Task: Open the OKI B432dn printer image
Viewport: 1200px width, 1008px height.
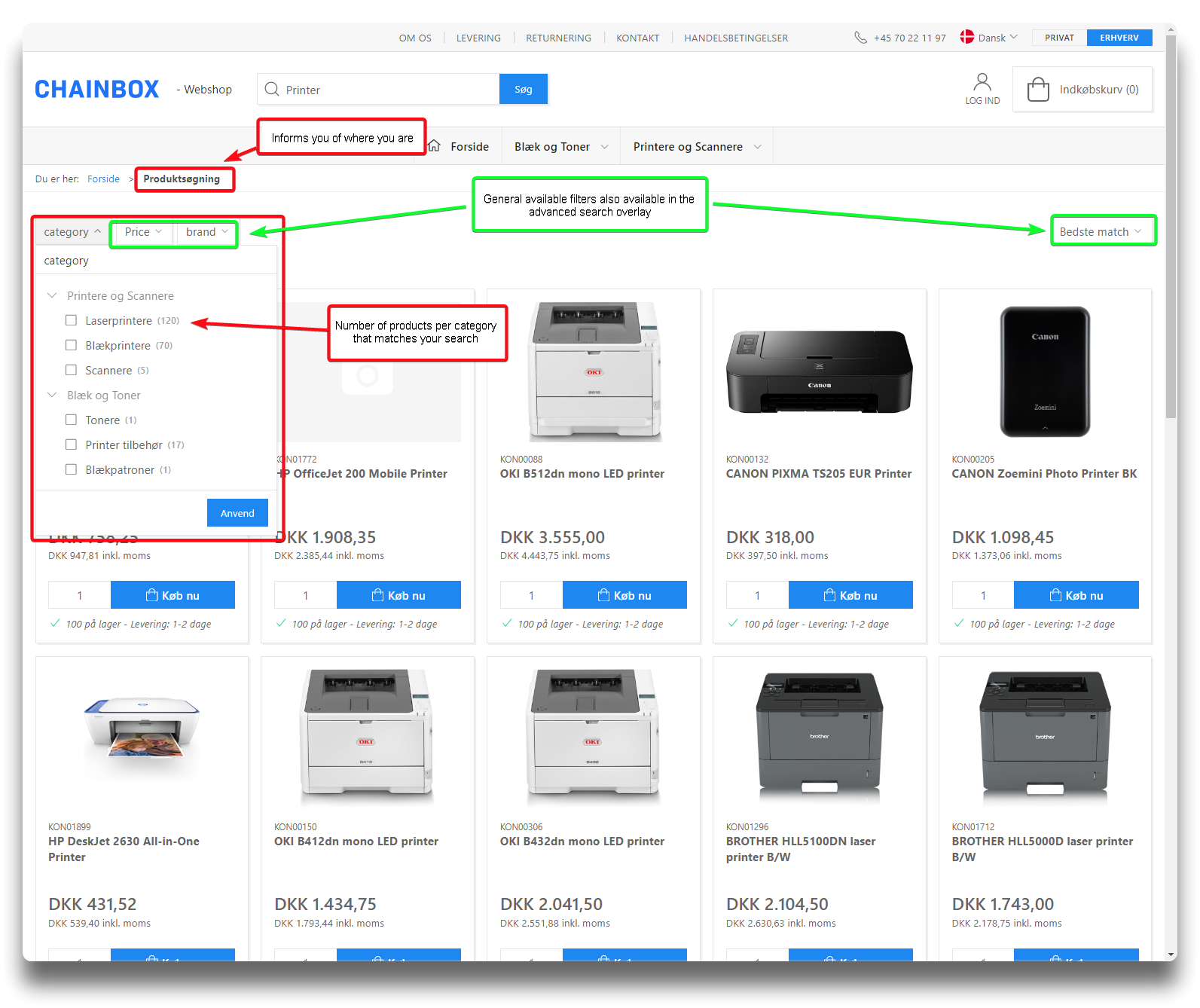Action: tap(594, 732)
